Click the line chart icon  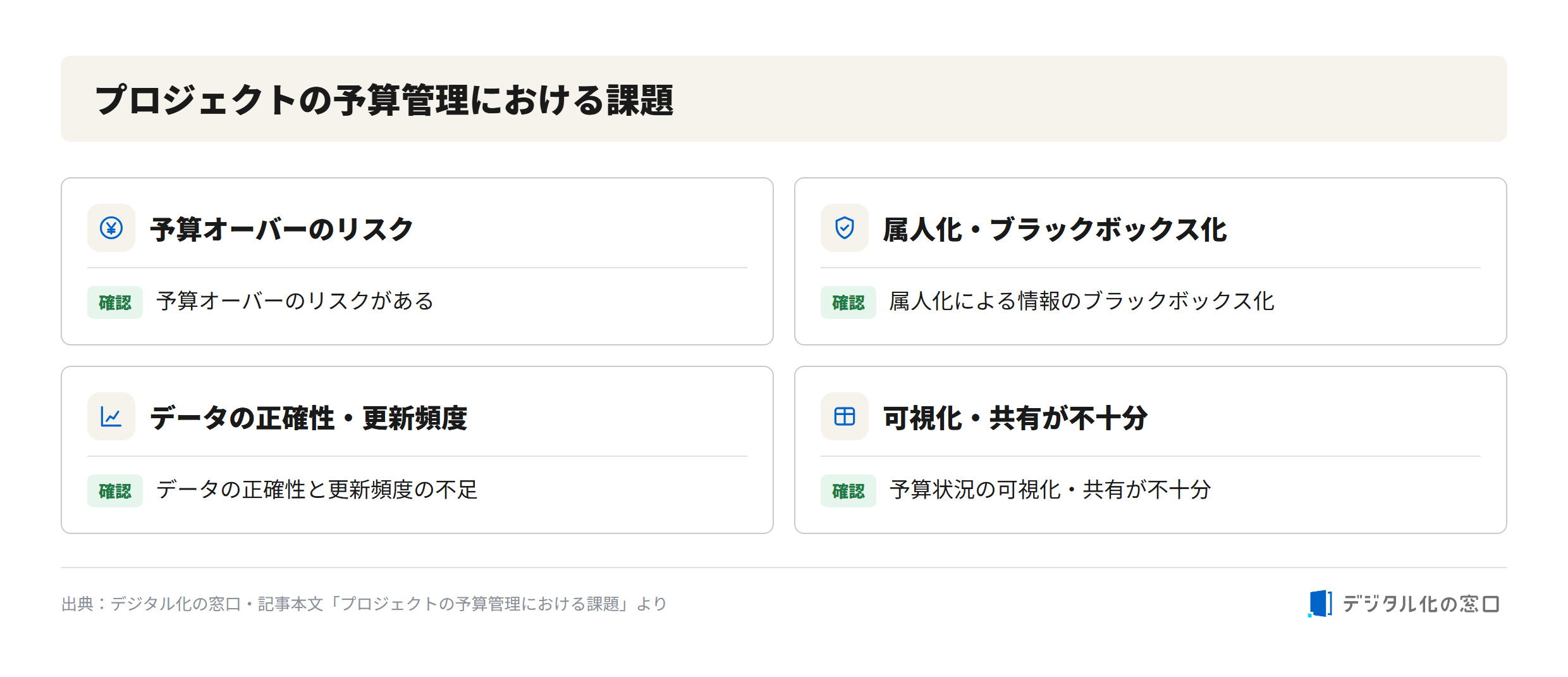(x=111, y=416)
